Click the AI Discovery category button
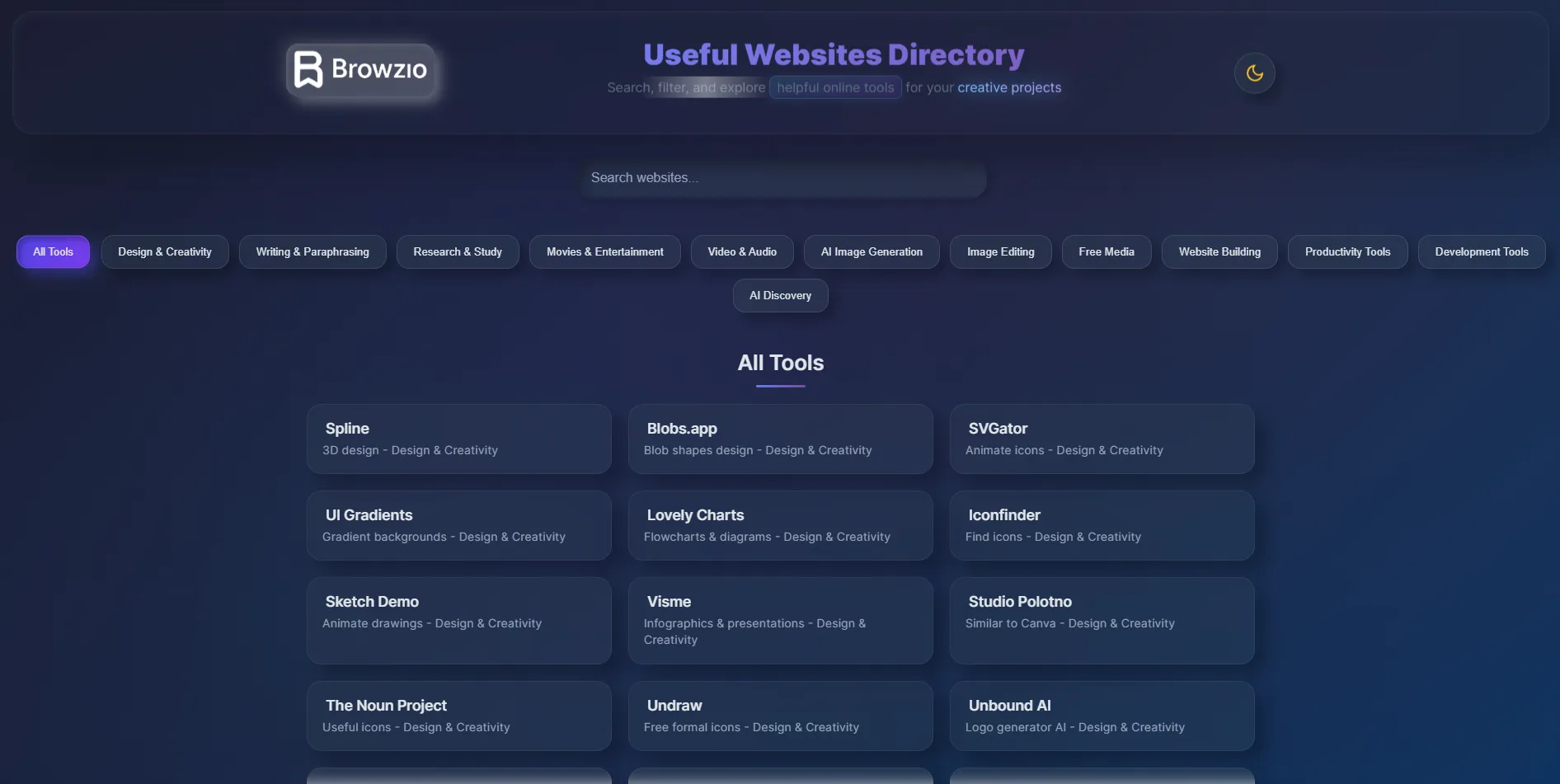This screenshot has height=784, width=1560. tap(780, 296)
